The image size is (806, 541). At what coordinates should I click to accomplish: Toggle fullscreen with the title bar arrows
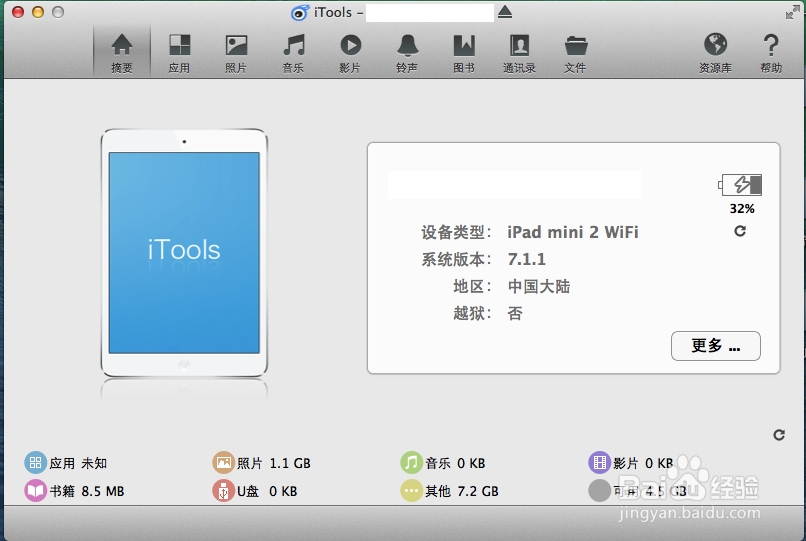pyautogui.click(x=792, y=11)
